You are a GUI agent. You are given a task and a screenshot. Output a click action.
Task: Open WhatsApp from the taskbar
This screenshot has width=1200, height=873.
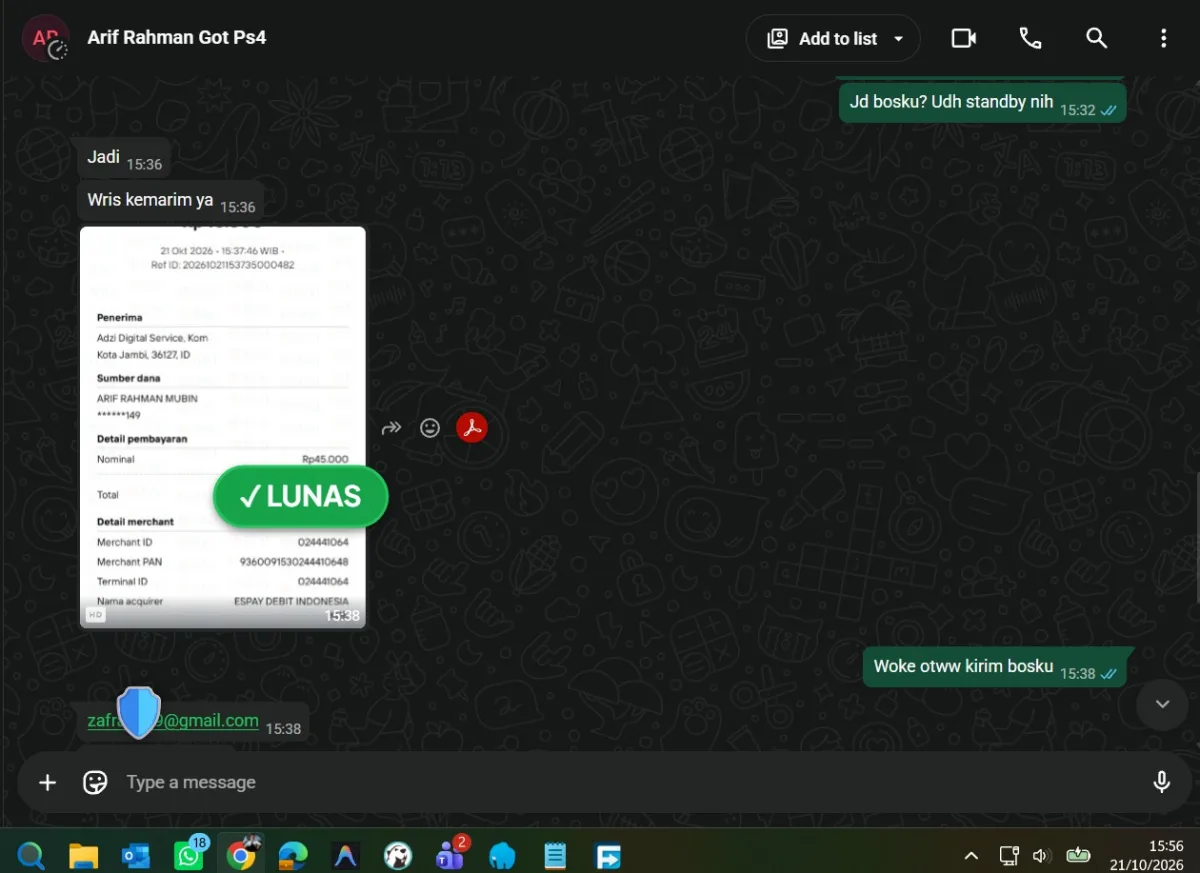[189, 854]
